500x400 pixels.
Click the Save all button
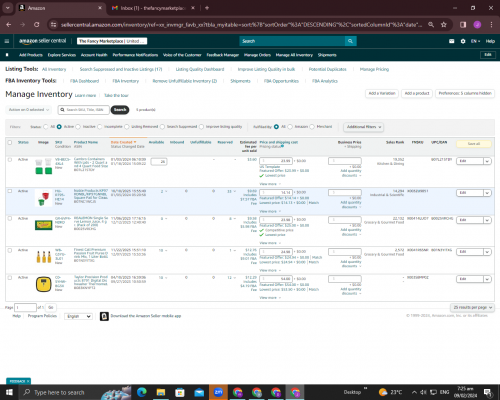tap(474, 144)
